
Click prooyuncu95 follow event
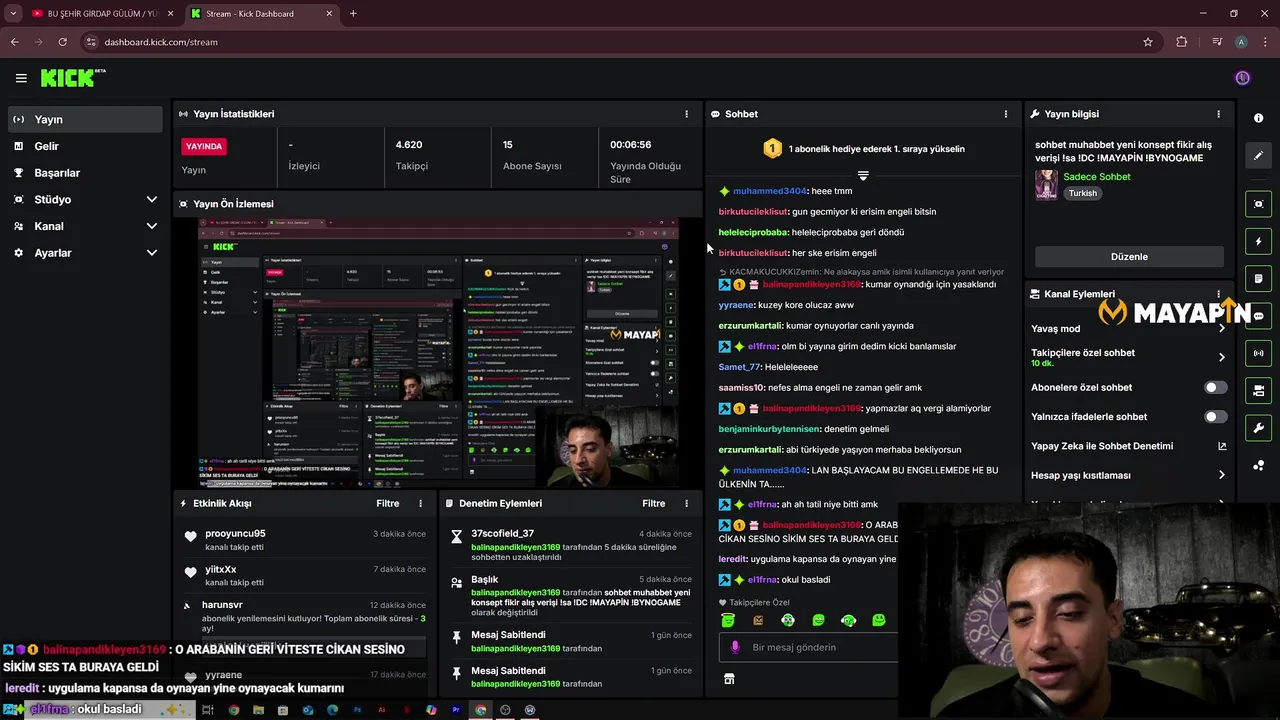(303, 540)
